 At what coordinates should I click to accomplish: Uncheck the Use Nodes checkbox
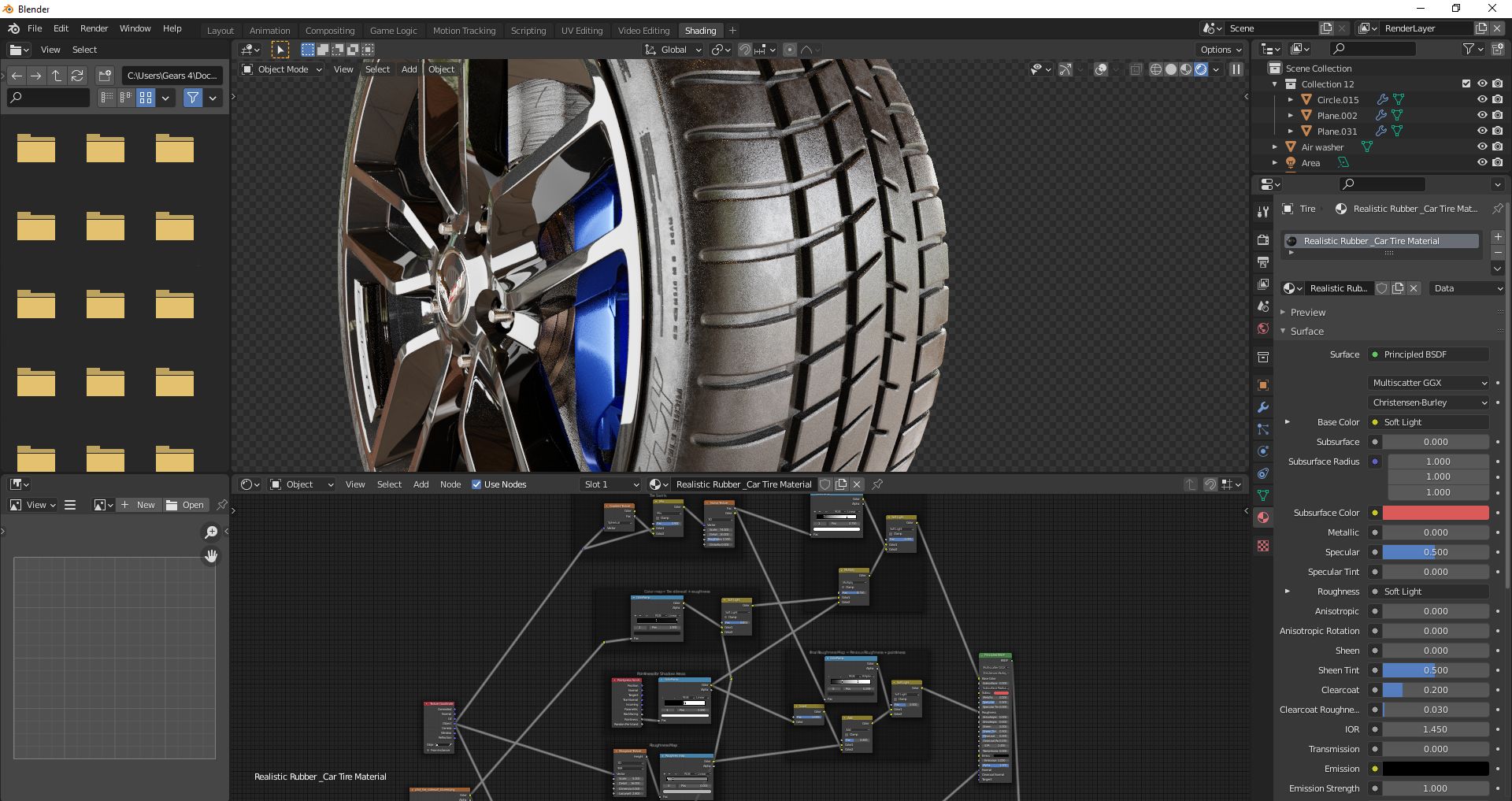[476, 484]
